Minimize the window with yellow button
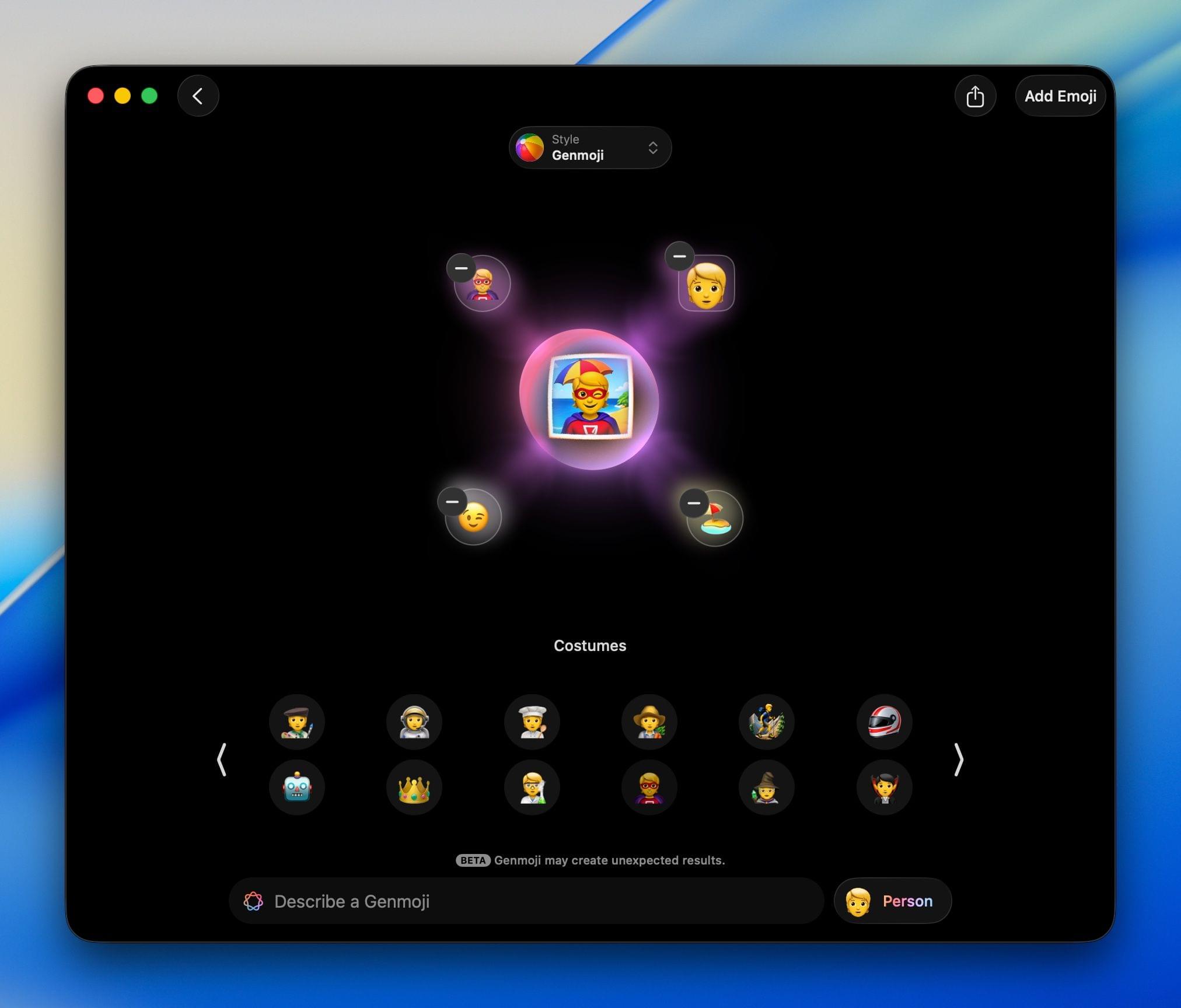This screenshot has width=1181, height=1008. [x=123, y=96]
